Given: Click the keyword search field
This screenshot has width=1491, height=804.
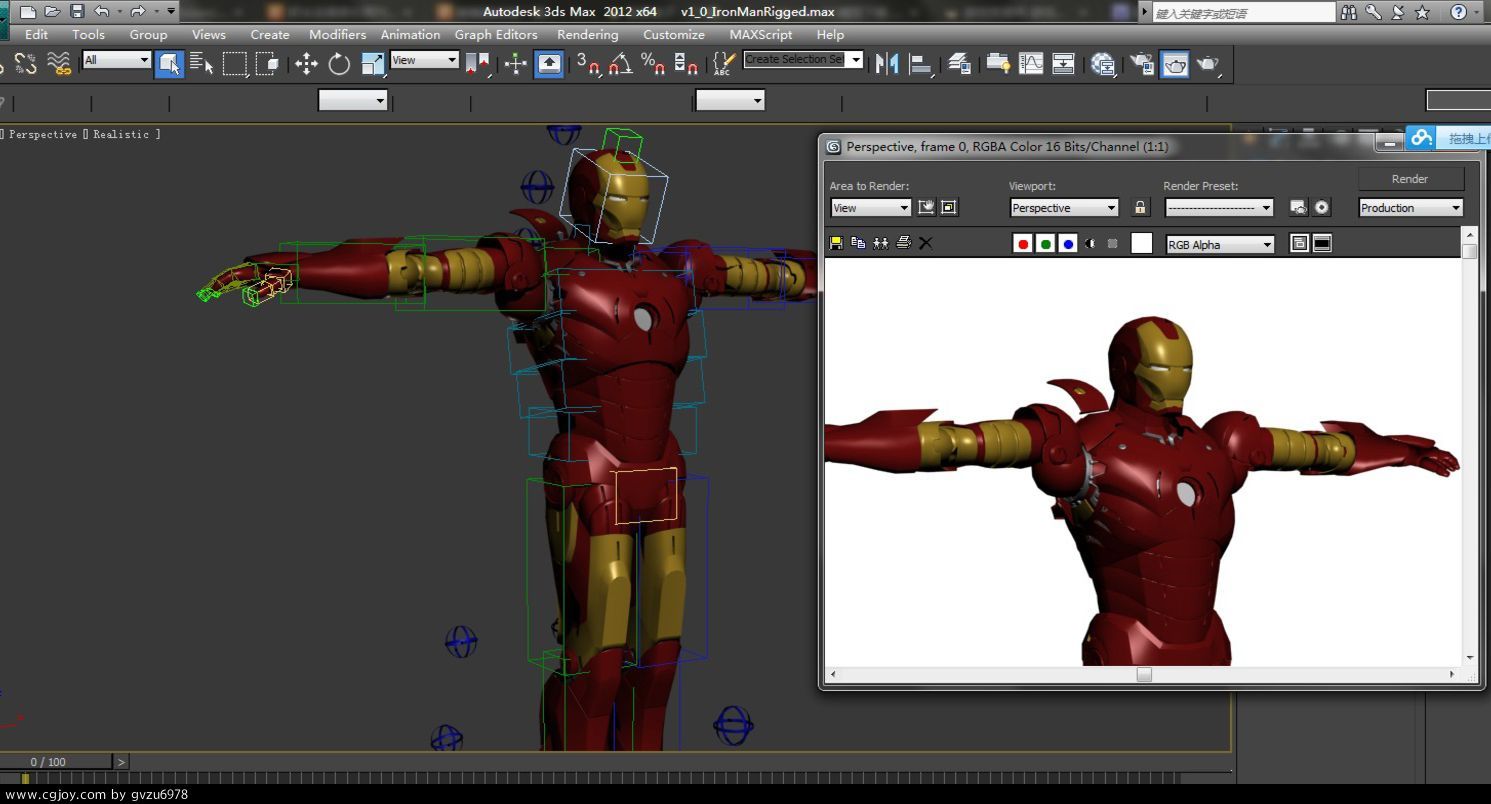Looking at the screenshot, I should [1244, 13].
